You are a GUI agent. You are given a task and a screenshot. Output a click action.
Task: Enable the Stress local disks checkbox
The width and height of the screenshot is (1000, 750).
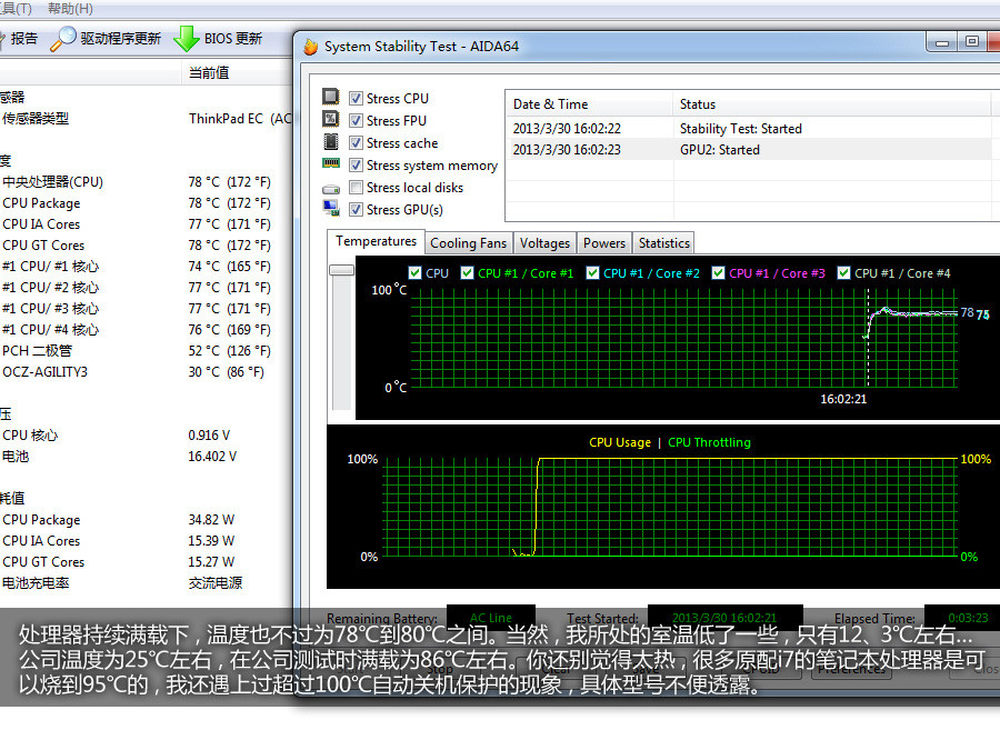356,188
